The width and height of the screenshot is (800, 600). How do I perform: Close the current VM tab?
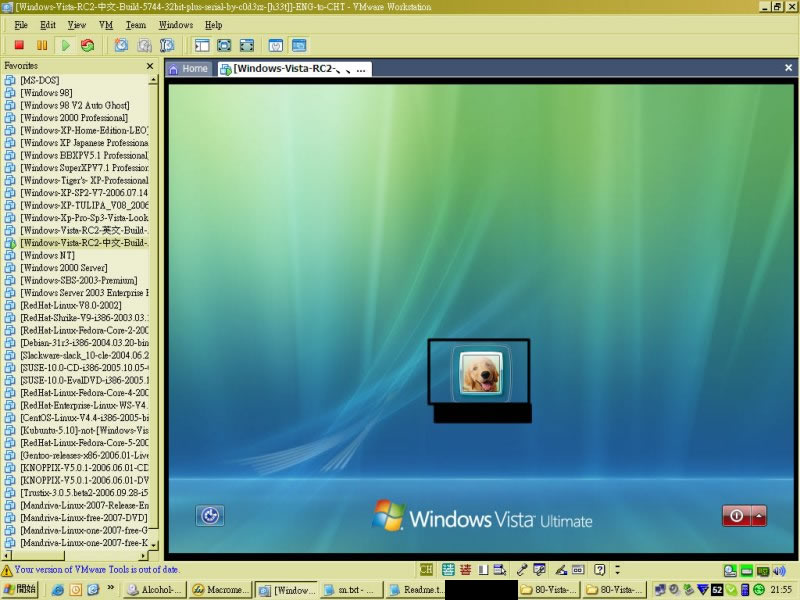pyautogui.click(x=788, y=68)
